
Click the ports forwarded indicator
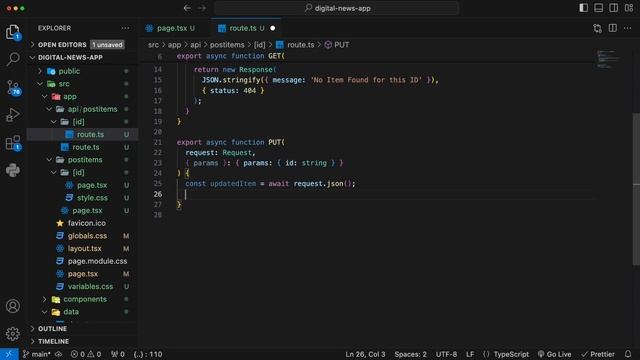coord(118,354)
